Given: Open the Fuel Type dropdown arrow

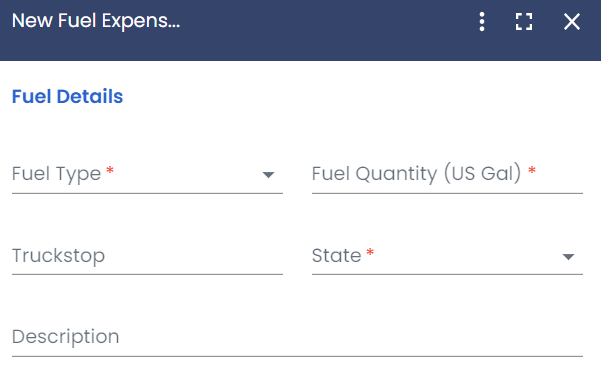Looking at the screenshot, I should pos(268,175).
